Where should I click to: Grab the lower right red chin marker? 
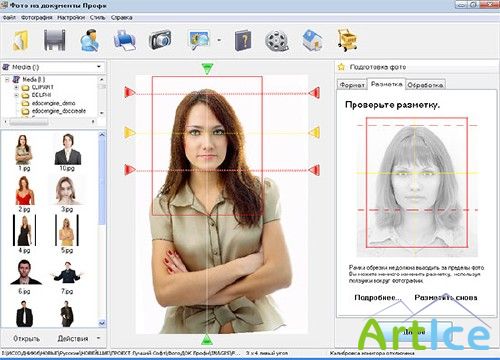click(314, 170)
